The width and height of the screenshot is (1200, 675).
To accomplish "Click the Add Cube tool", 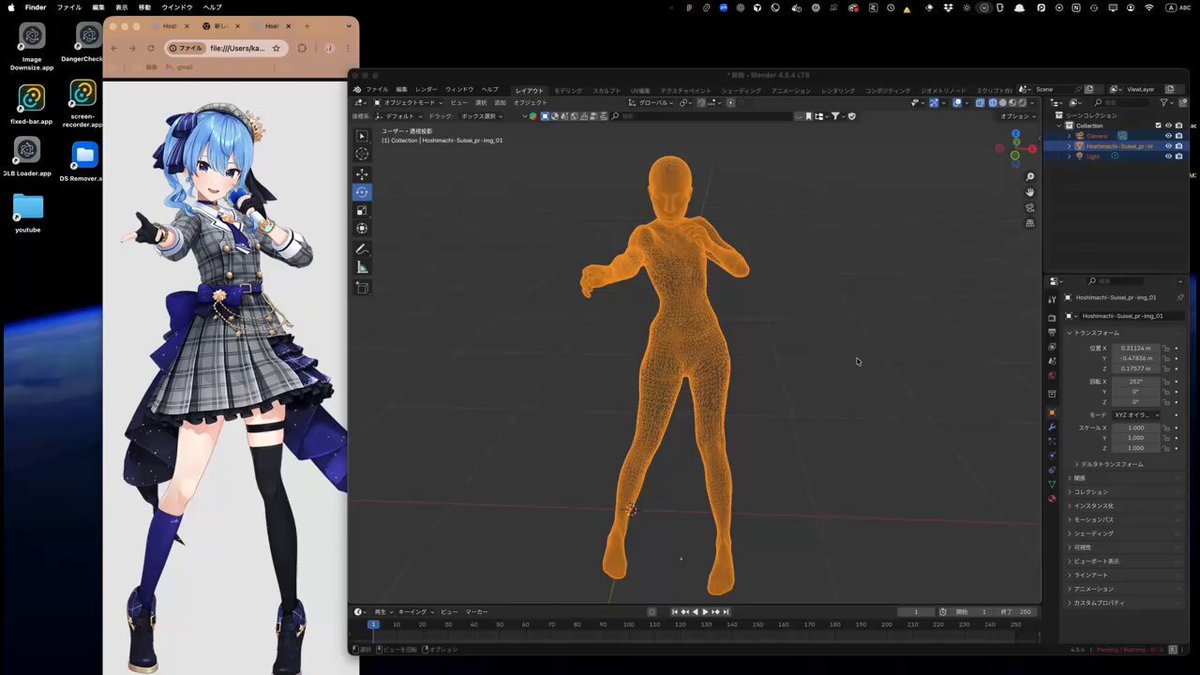I will (362, 288).
